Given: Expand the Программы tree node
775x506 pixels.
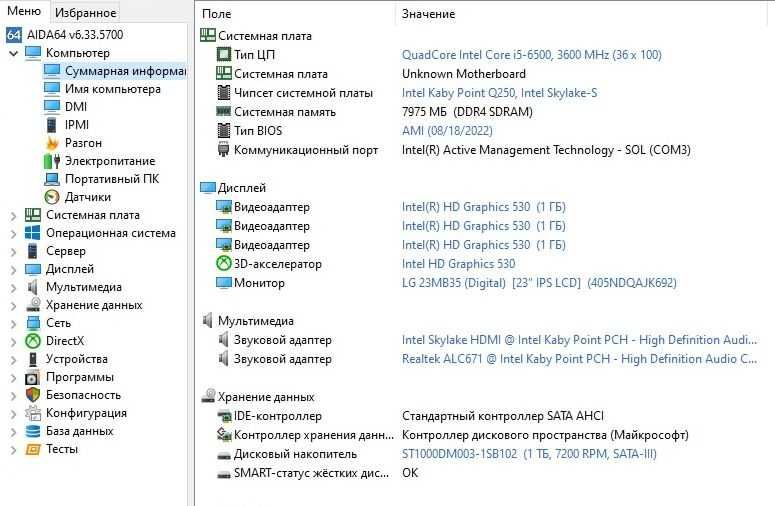Looking at the screenshot, I should pyautogui.click(x=13, y=378).
